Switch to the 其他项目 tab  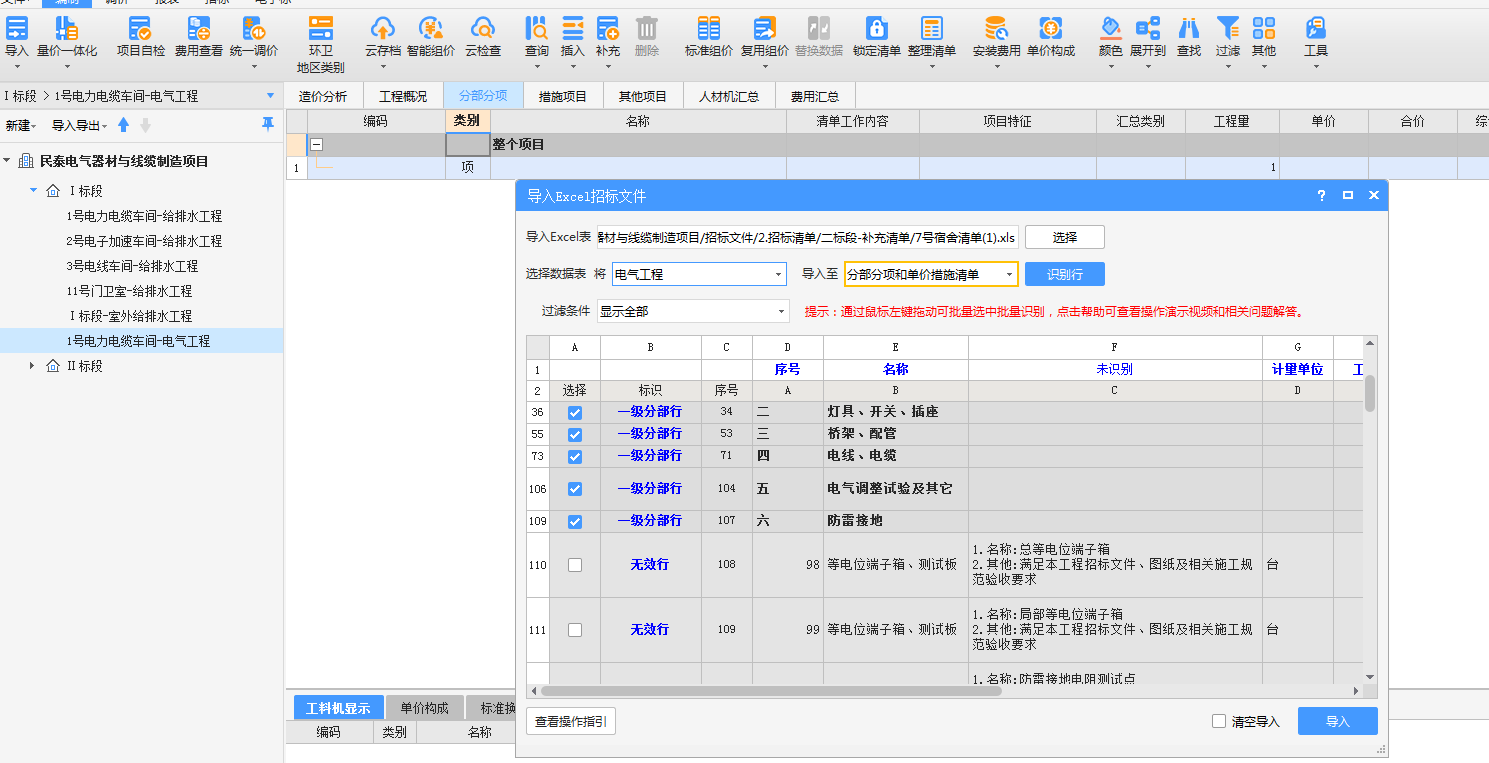point(643,96)
